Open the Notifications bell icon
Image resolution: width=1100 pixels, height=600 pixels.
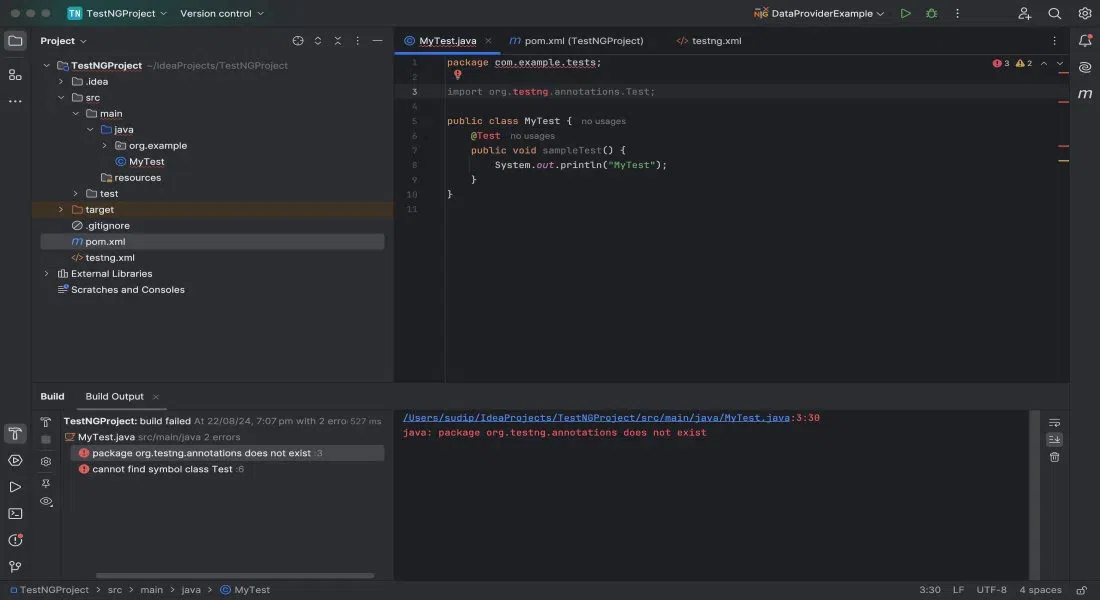pos(1085,41)
